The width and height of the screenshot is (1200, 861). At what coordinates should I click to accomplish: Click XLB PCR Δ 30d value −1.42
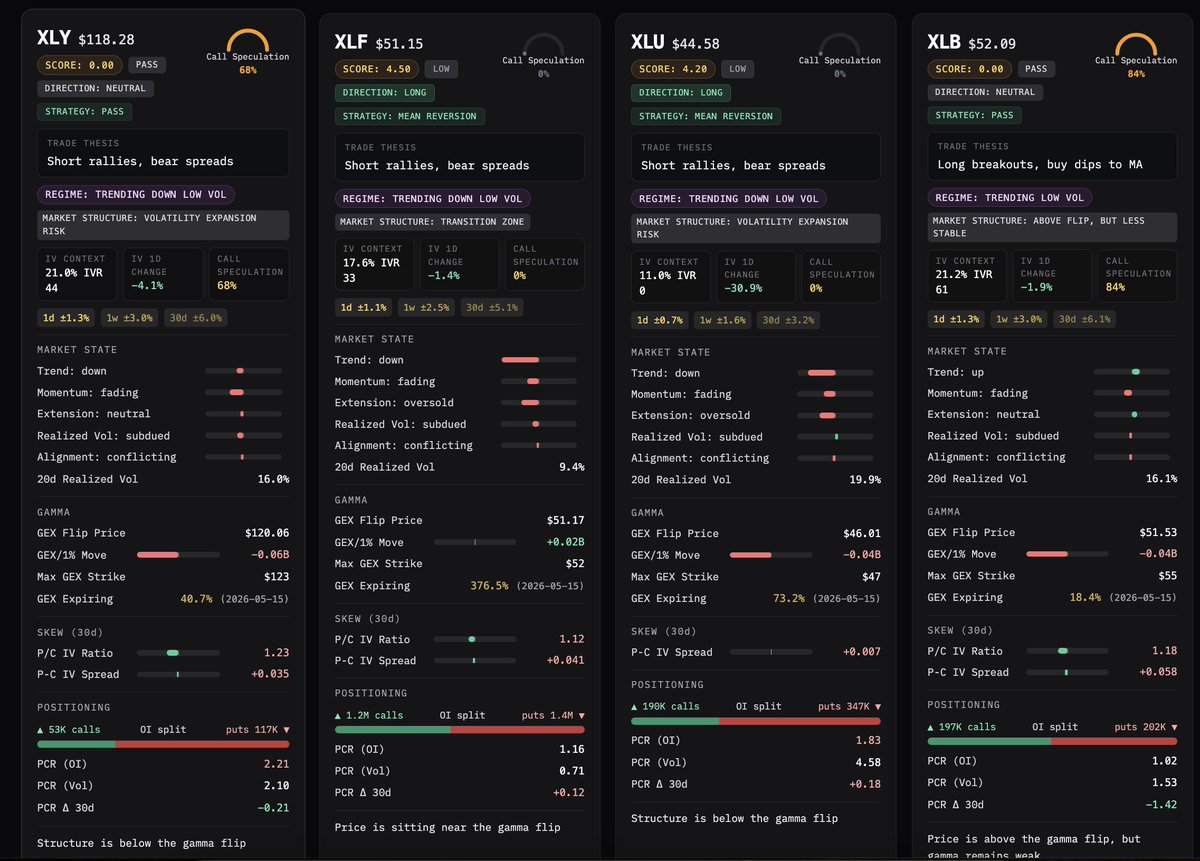click(1161, 804)
